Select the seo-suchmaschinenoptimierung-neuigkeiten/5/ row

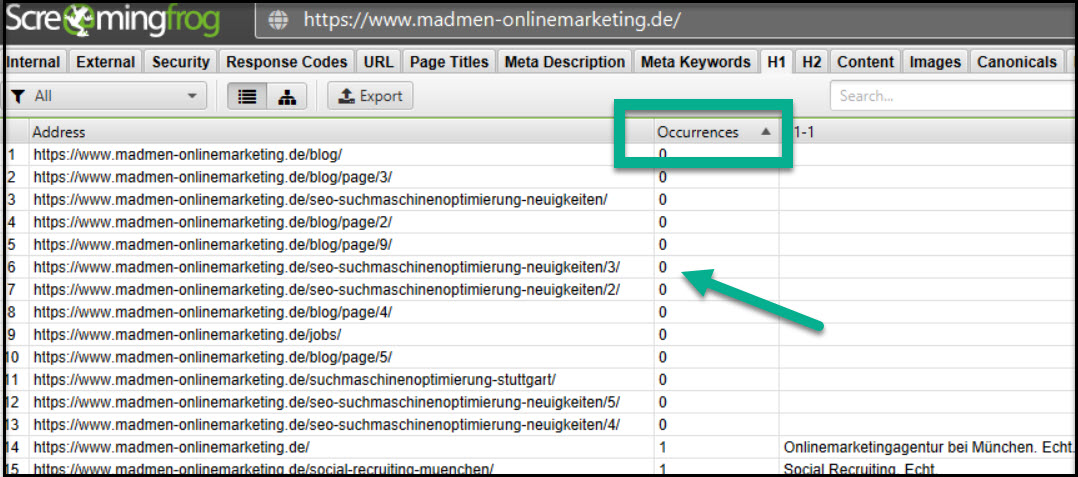tap(327, 401)
